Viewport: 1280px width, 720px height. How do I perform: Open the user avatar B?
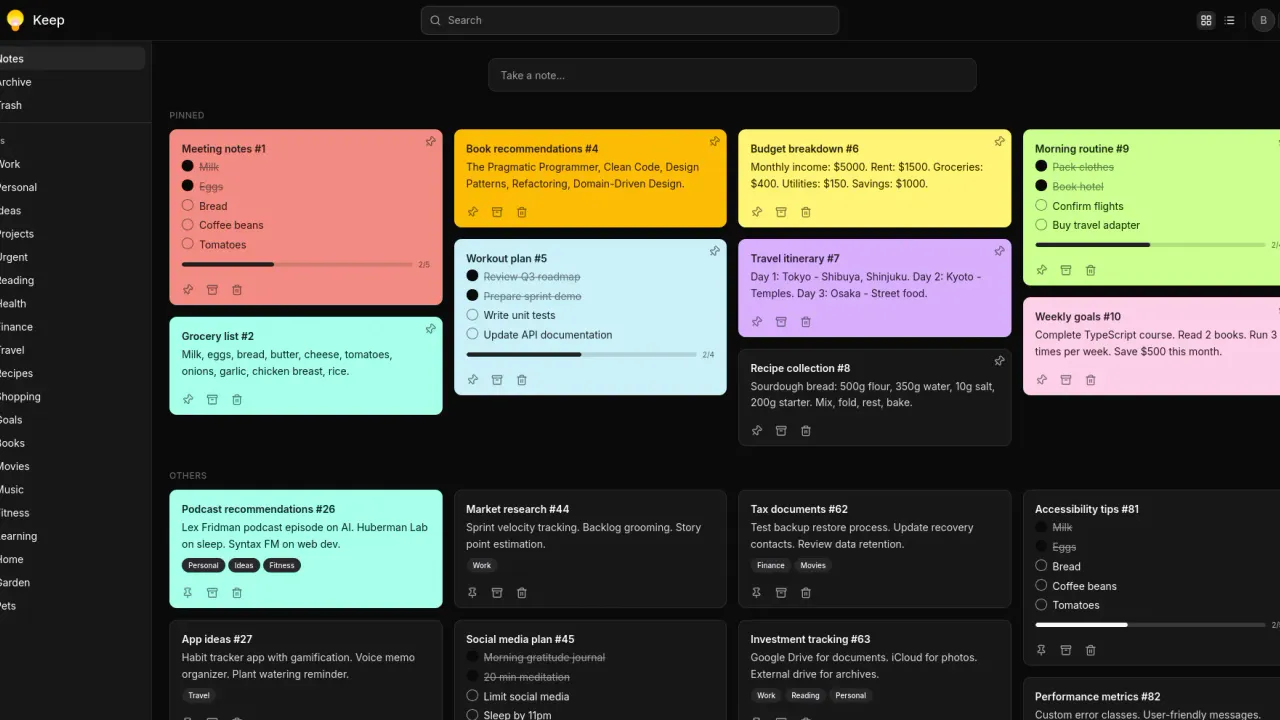(1262, 20)
